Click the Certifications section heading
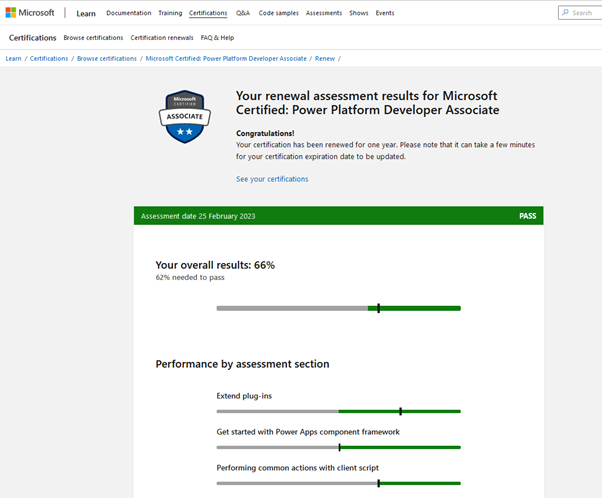This screenshot has height=498, width=602. point(33,38)
